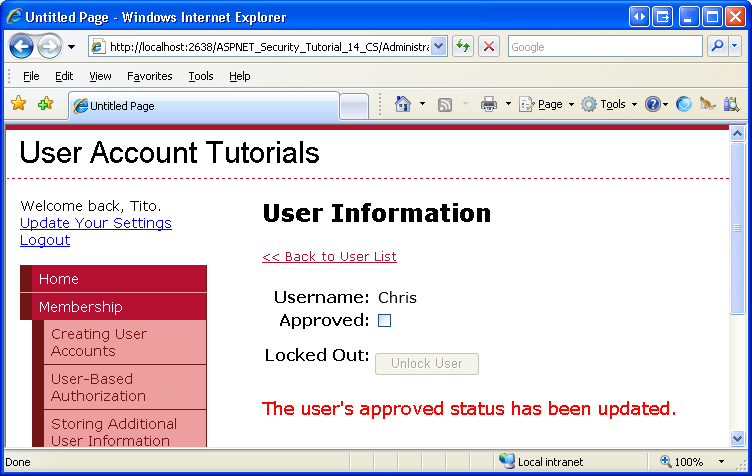The width and height of the screenshot is (752, 476).
Task: Toggle the Approved checkbox
Action: click(384, 320)
